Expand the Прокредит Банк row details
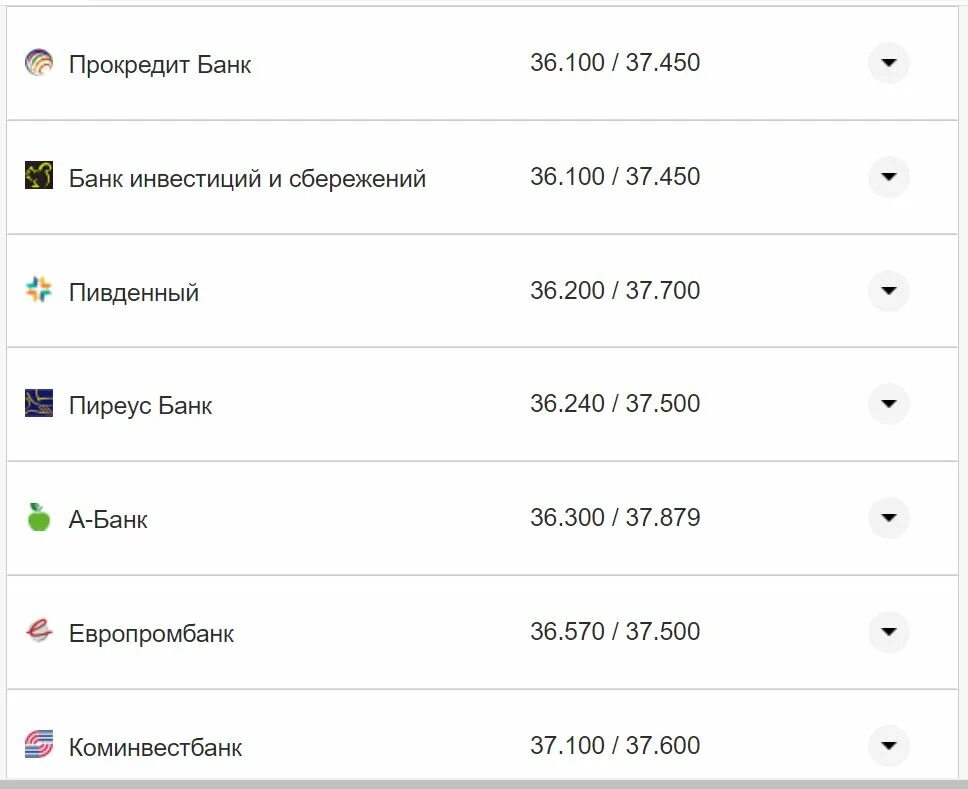Viewport: 968px width, 789px height. tap(888, 62)
